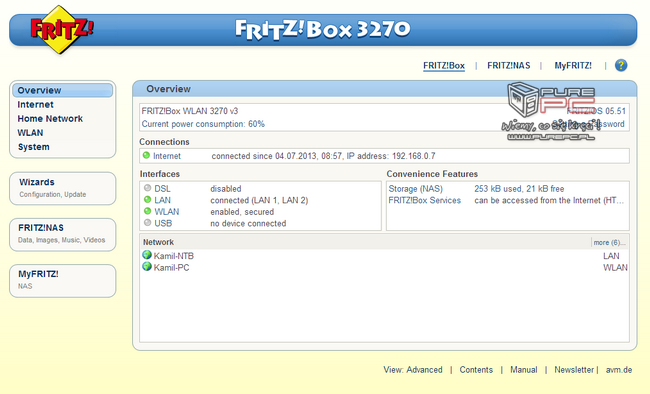This screenshot has width=650, height=394.
Task: Open the Home Network menu section
Action: point(50,119)
